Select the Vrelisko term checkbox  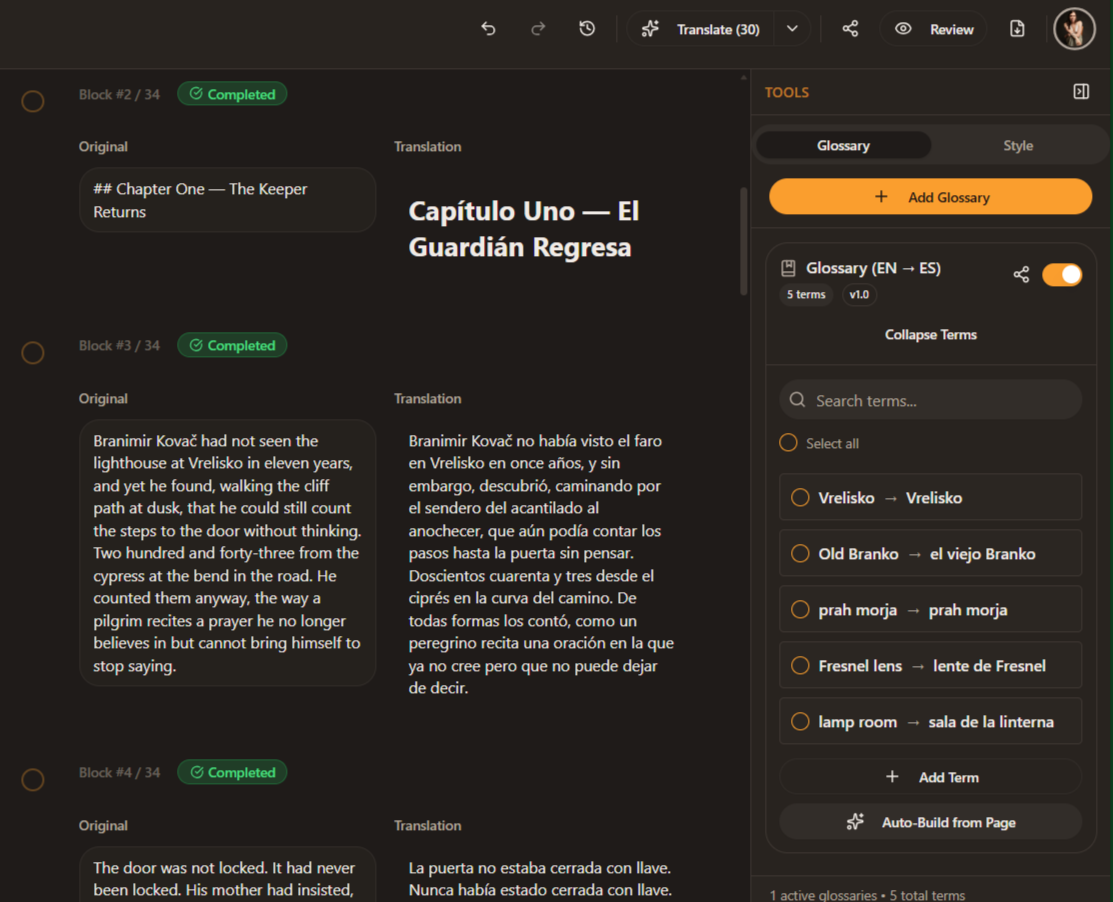click(x=800, y=497)
